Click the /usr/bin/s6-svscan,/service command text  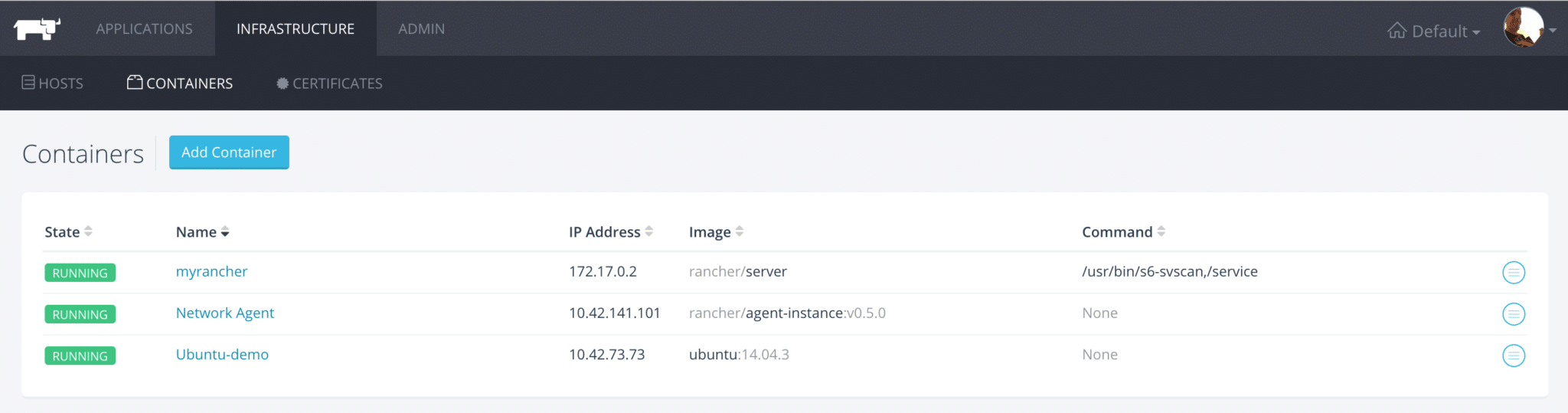(1169, 271)
